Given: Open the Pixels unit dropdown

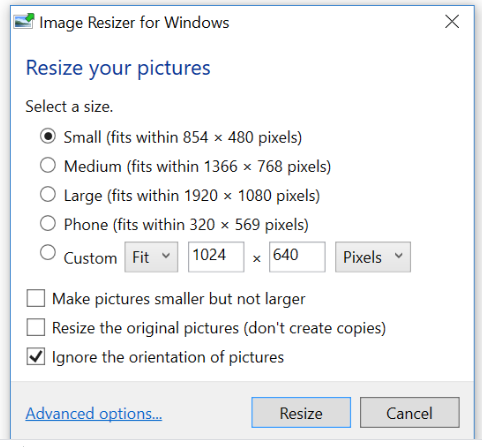Looking at the screenshot, I should coord(373,257).
